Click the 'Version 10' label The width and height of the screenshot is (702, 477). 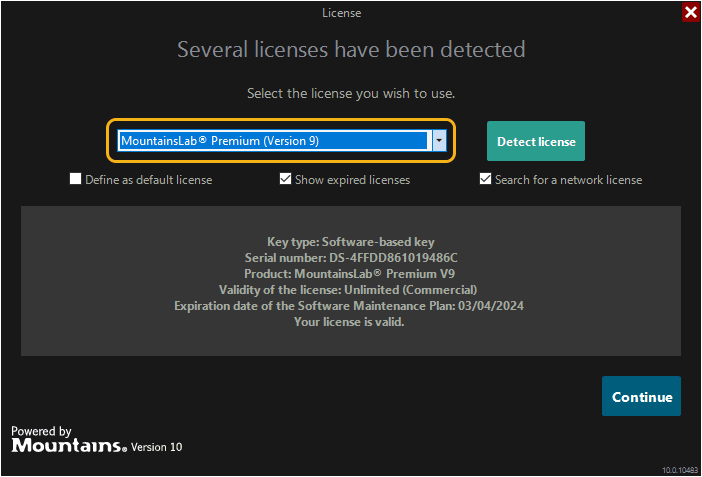point(157,447)
